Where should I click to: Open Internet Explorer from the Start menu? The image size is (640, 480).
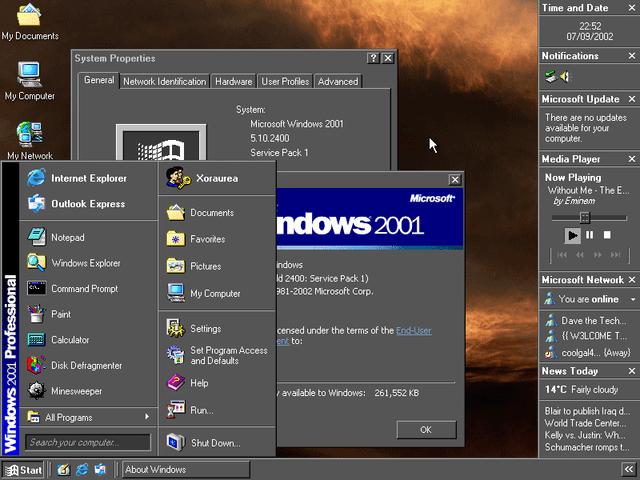coord(88,178)
